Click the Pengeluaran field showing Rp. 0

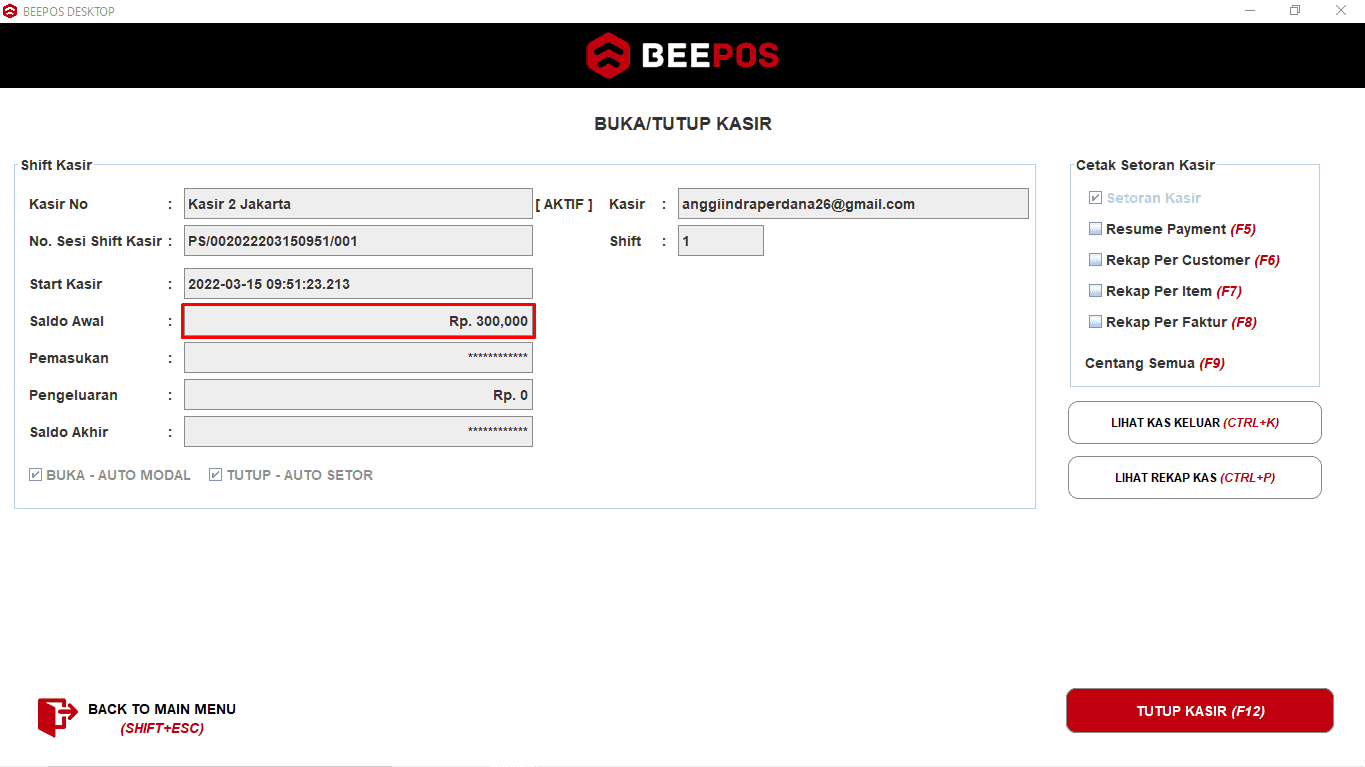click(358, 395)
